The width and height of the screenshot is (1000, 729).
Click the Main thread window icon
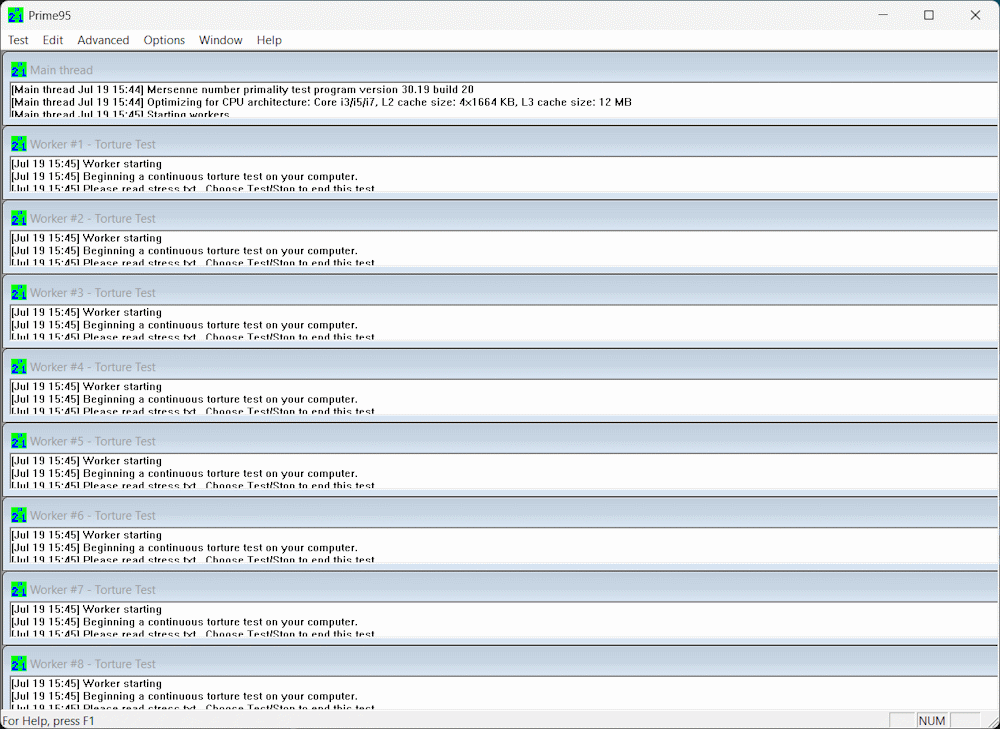point(18,70)
